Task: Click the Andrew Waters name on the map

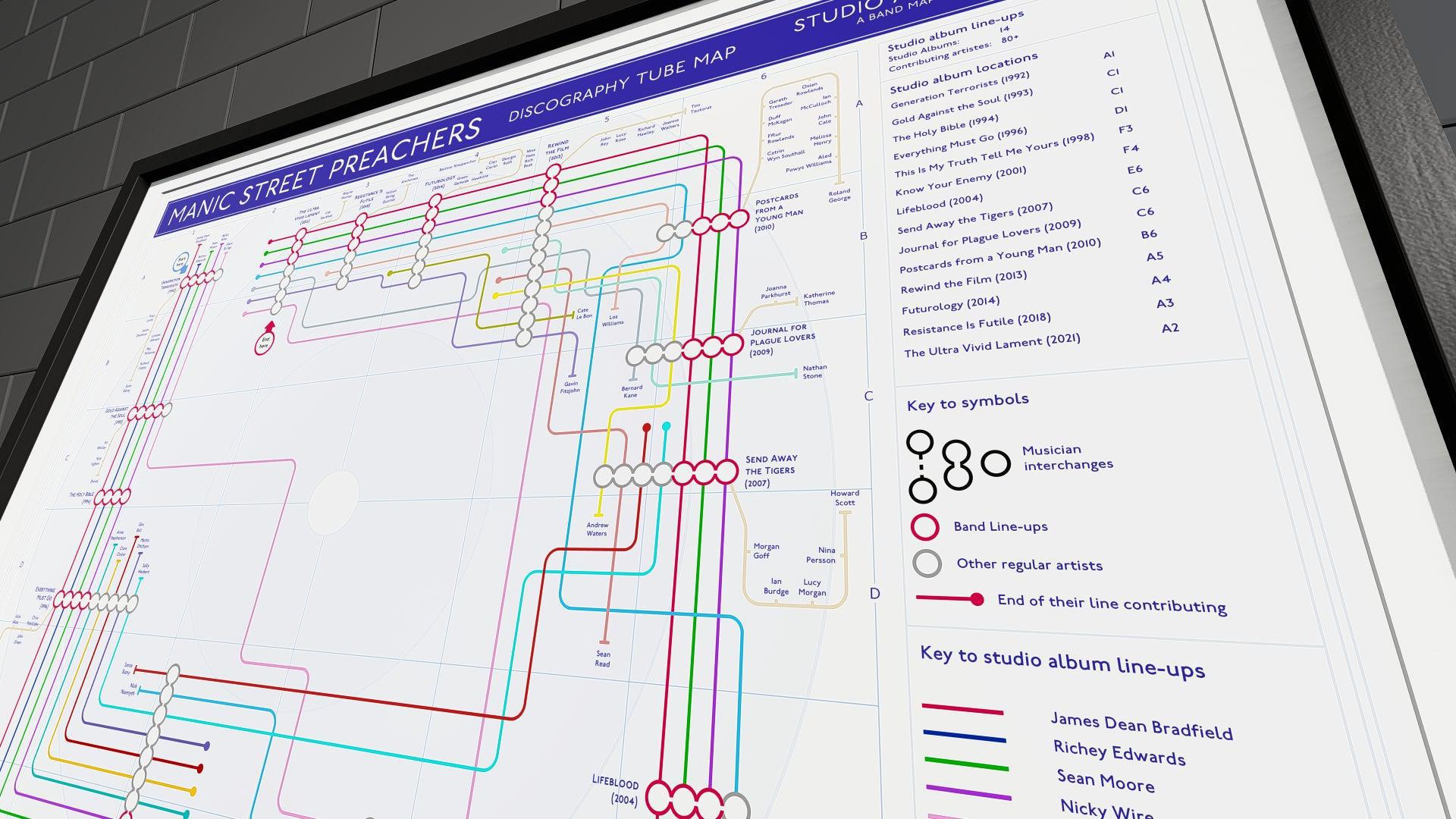Action: tap(597, 529)
